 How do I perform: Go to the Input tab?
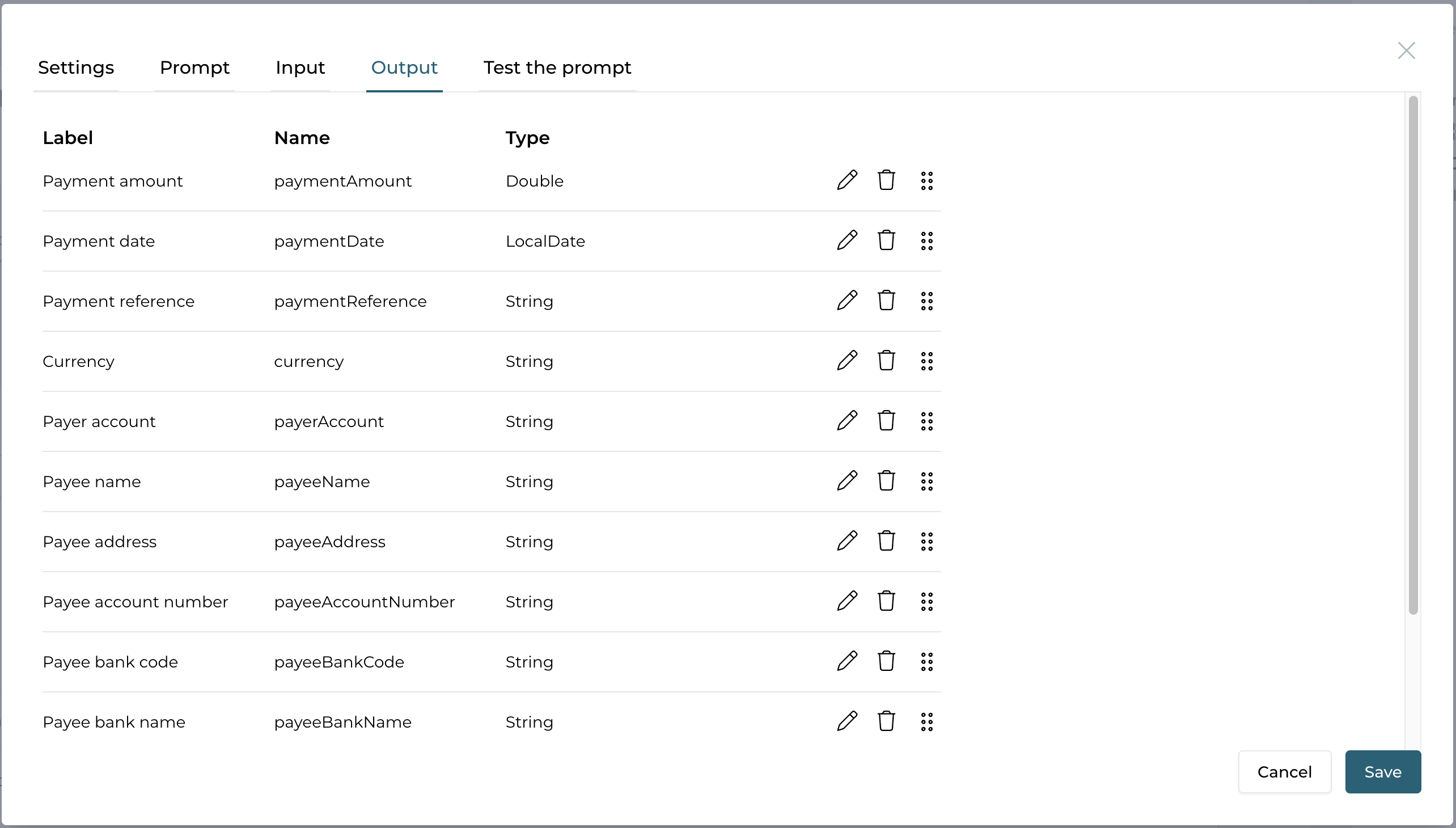(x=300, y=67)
